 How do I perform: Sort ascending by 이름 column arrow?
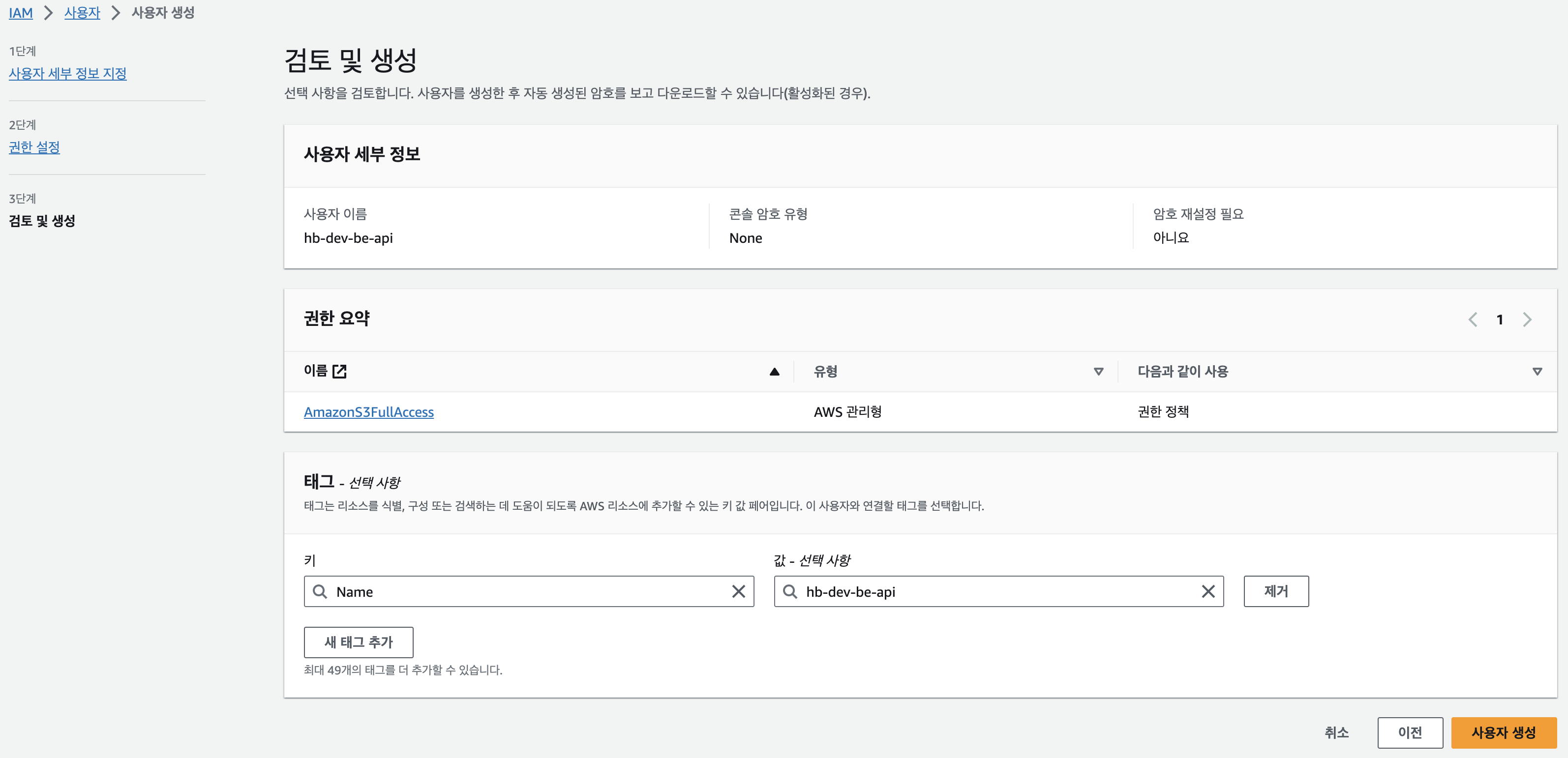pyautogui.click(x=774, y=372)
